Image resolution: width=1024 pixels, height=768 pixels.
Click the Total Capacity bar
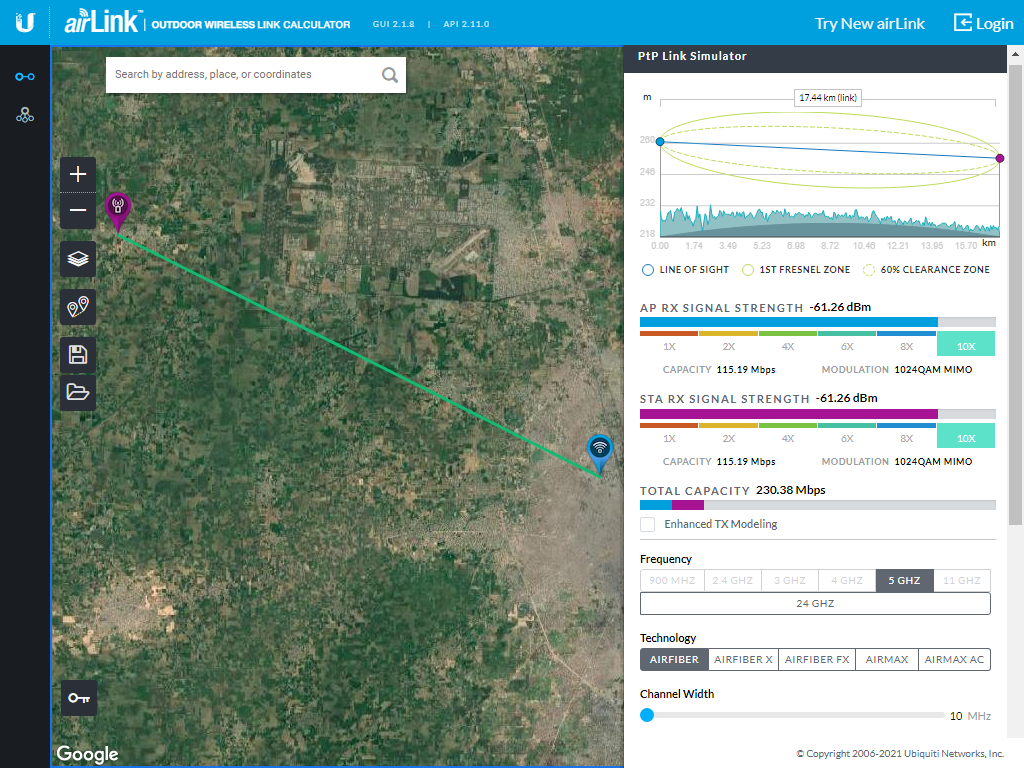click(x=818, y=505)
